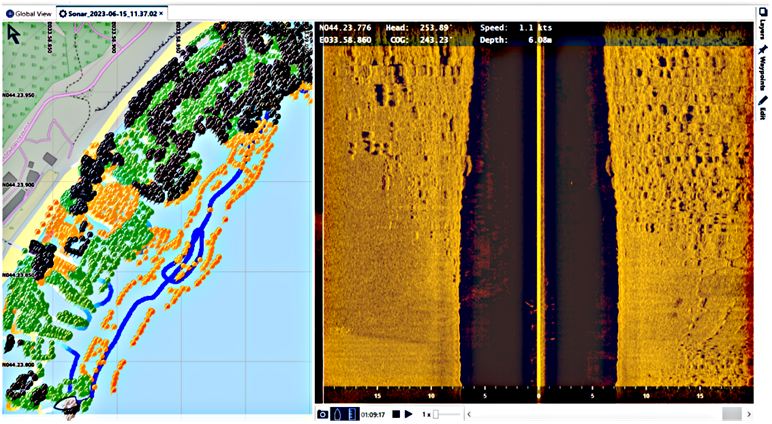Expand the Layers side panel
Viewport: 772px width, 424px height.
point(762,25)
